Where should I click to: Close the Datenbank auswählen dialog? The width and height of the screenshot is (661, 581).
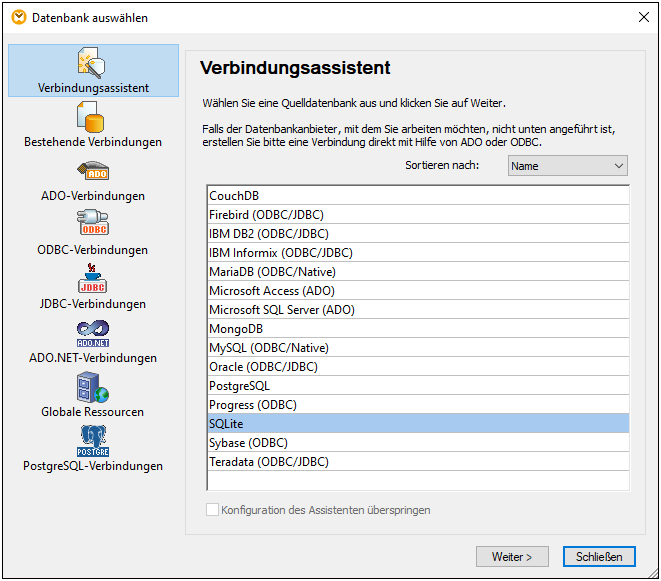(x=643, y=17)
